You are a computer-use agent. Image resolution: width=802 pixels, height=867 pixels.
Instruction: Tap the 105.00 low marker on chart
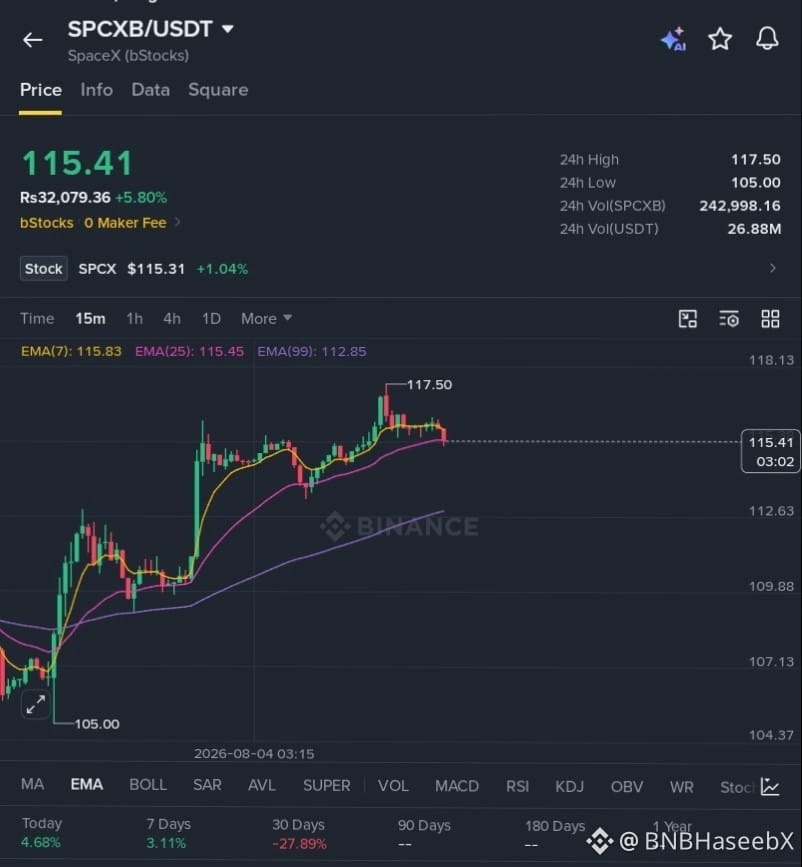pyautogui.click(x=97, y=724)
